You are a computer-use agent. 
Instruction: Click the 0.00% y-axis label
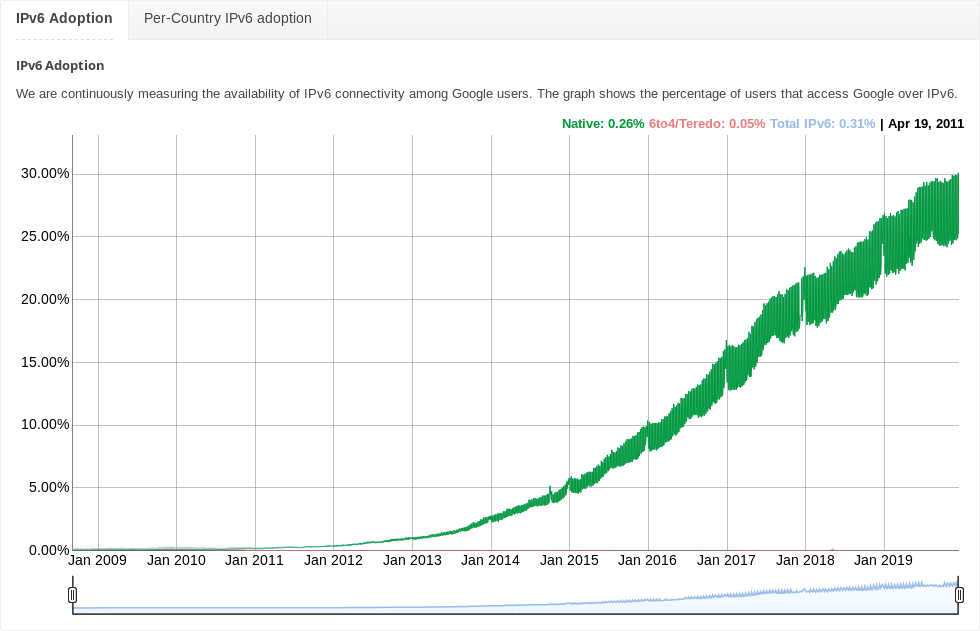pos(49,550)
